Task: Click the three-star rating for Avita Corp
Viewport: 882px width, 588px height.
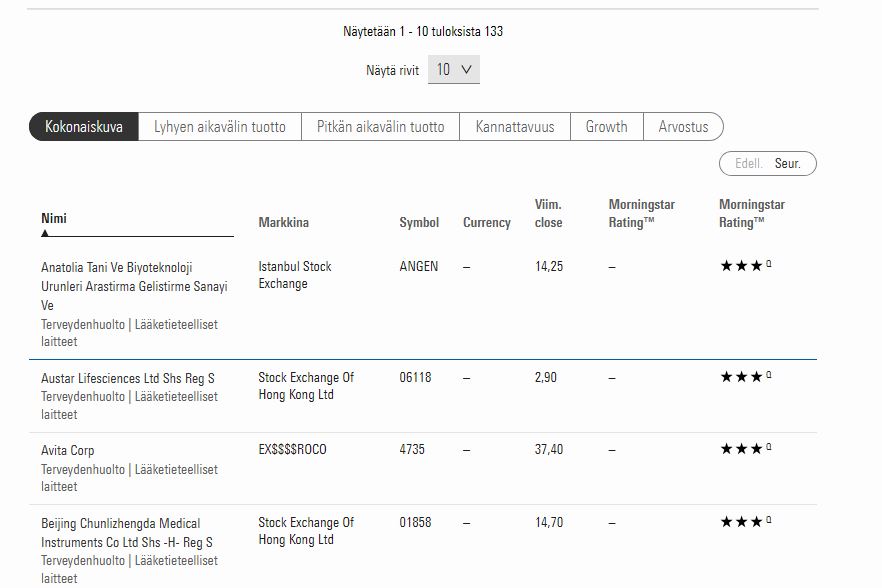Action: [745, 448]
